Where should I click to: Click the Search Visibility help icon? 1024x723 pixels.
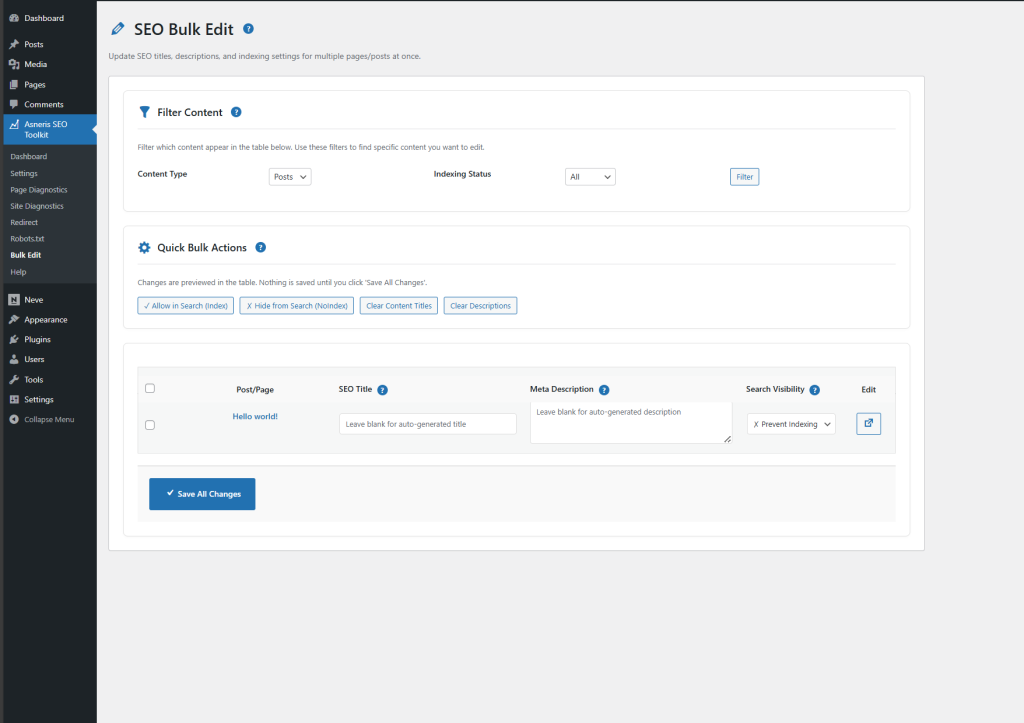coord(815,389)
